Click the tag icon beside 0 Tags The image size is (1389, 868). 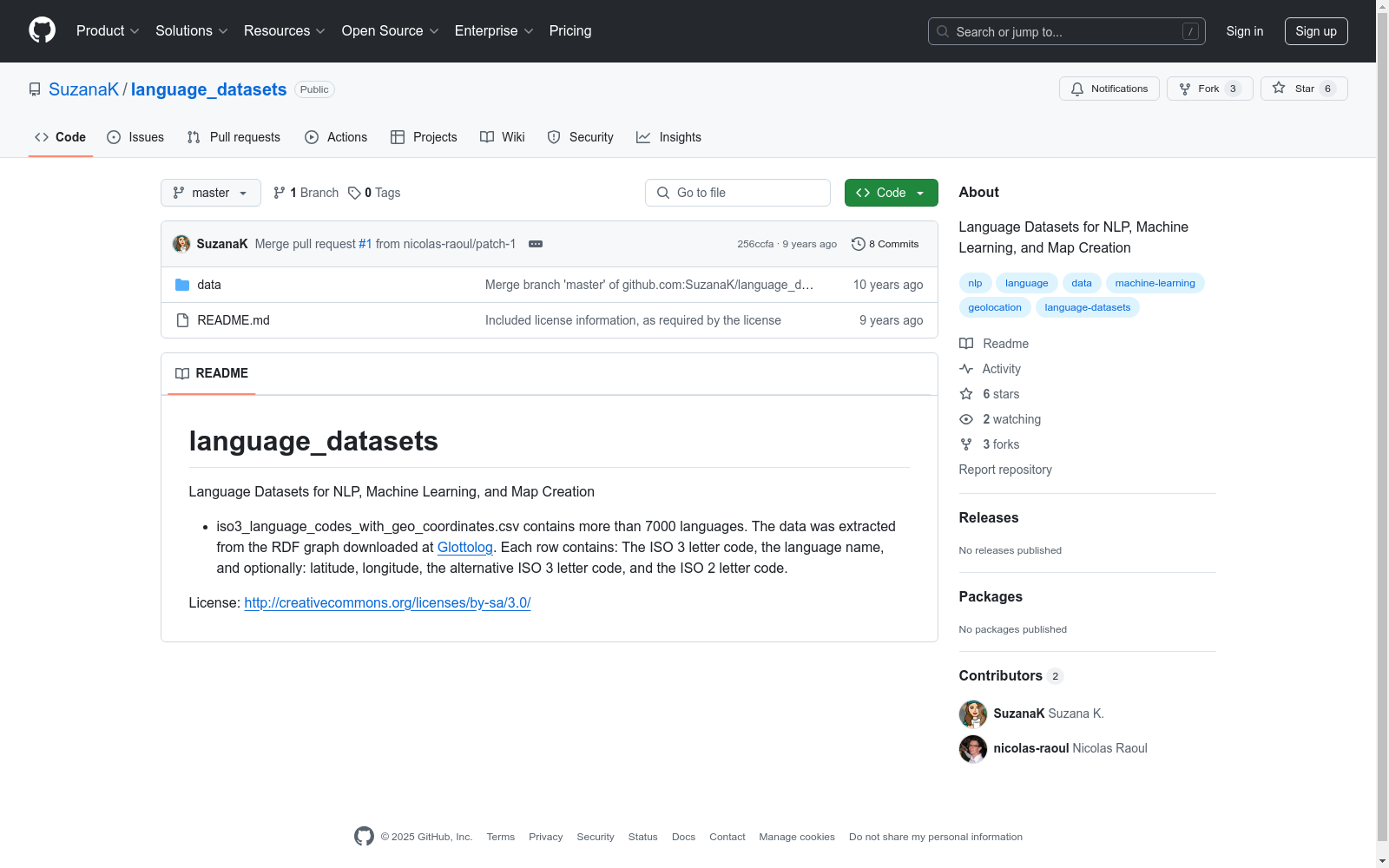(x=354, y=193)
